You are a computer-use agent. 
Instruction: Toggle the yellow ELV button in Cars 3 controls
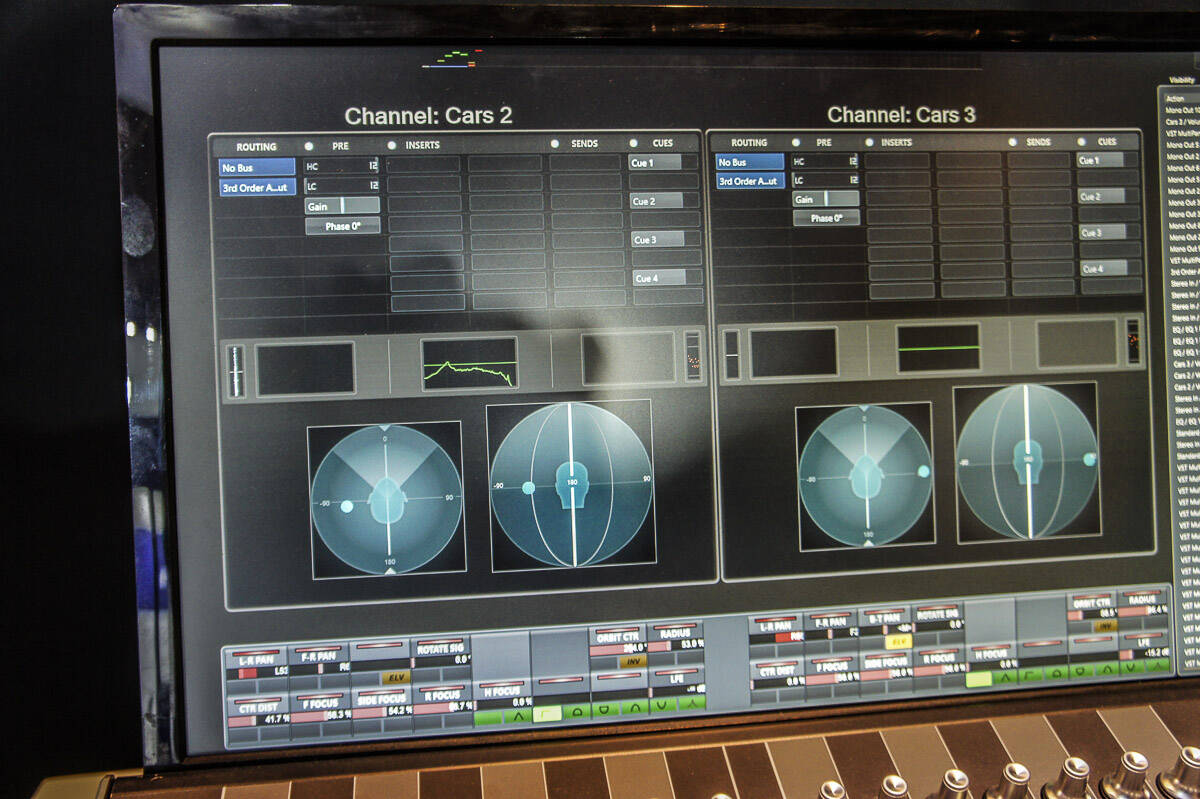coord(898,641)
